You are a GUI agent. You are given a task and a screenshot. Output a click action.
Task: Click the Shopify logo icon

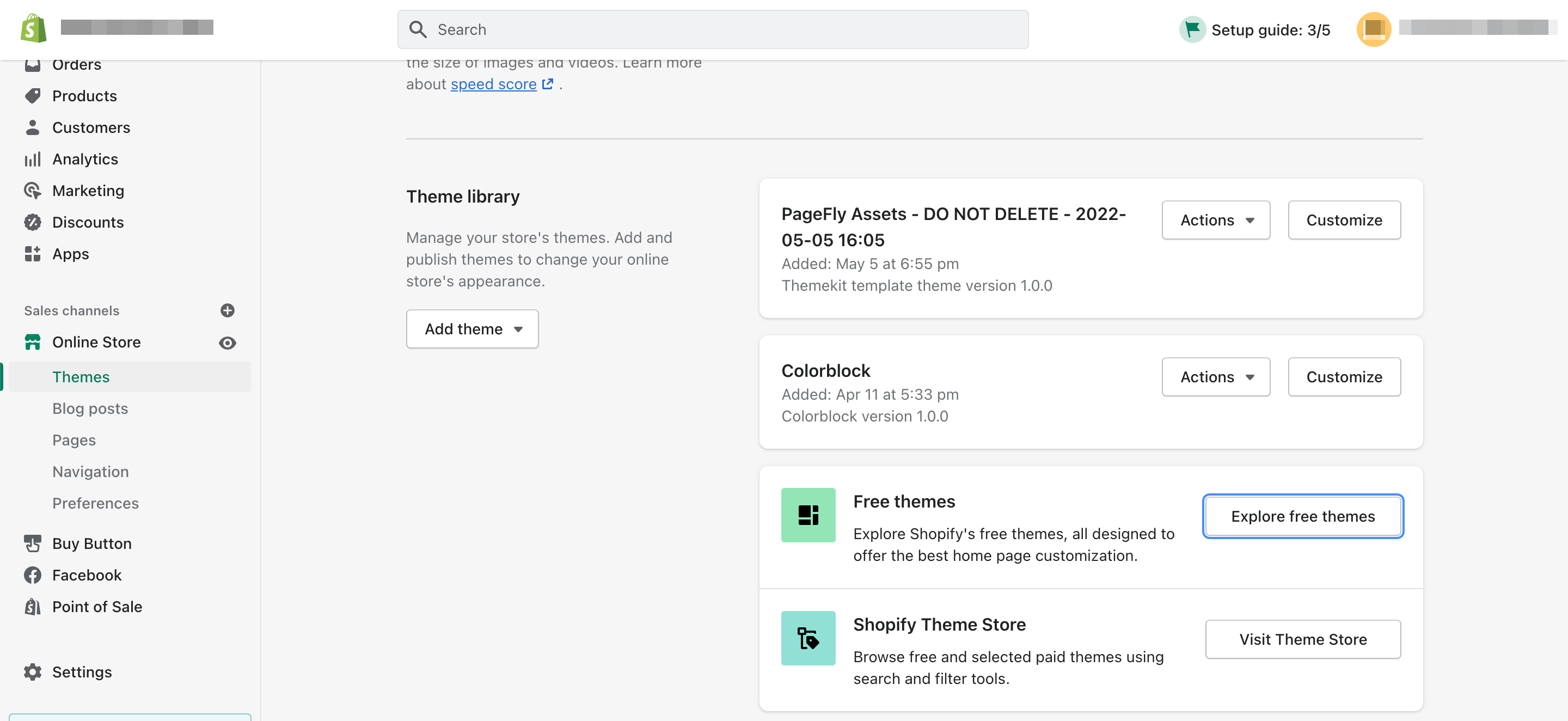pos(33,28)
